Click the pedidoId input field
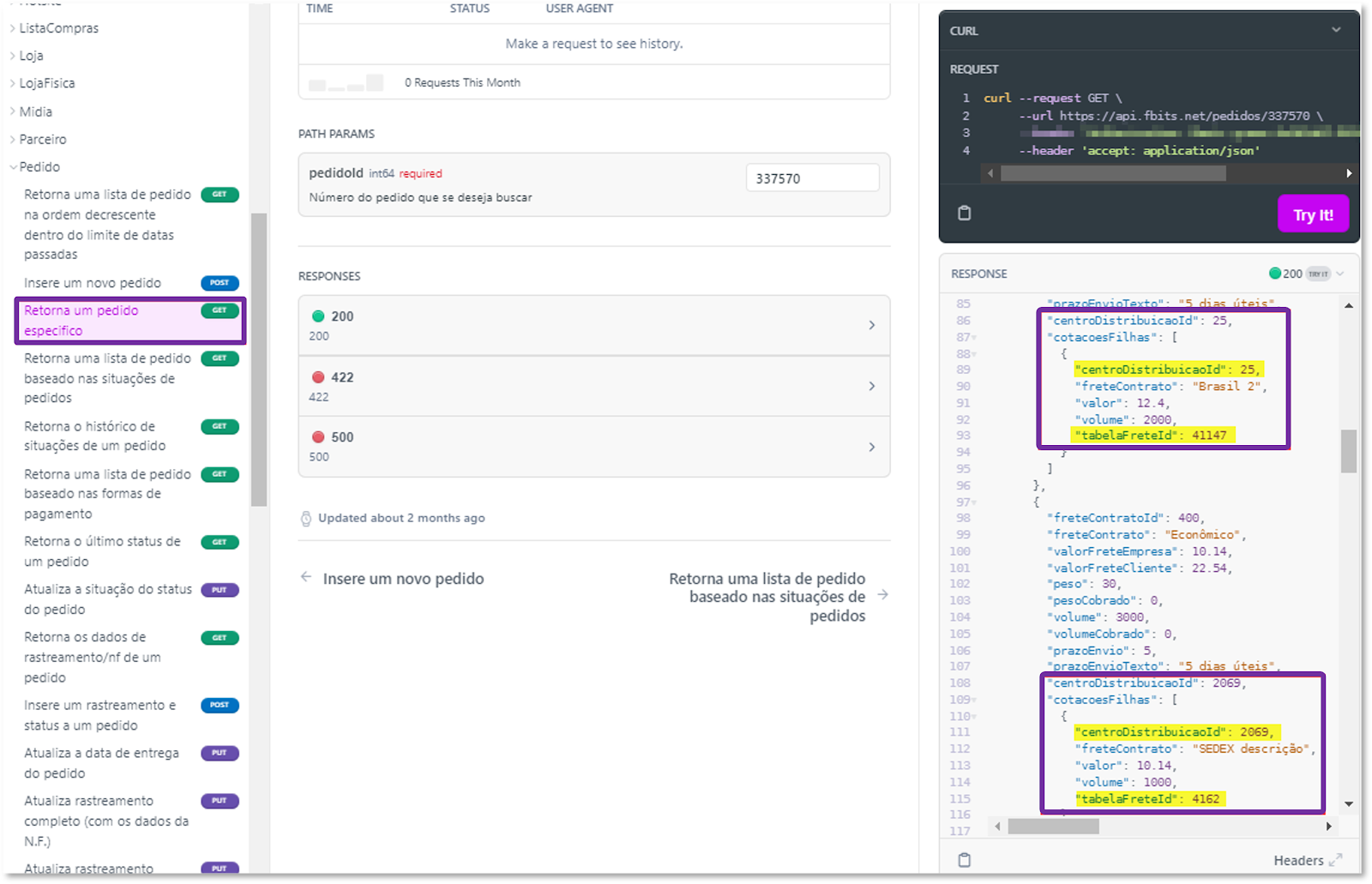This screenshot has width=1372, height=884. click(812, 177)
